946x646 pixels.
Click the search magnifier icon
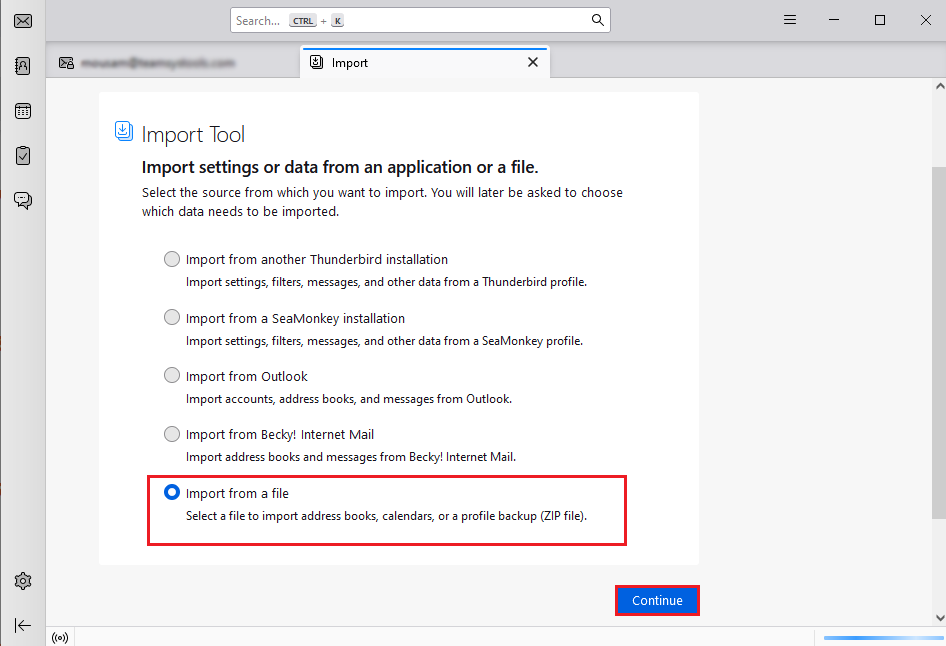click(x=597, y=20)
